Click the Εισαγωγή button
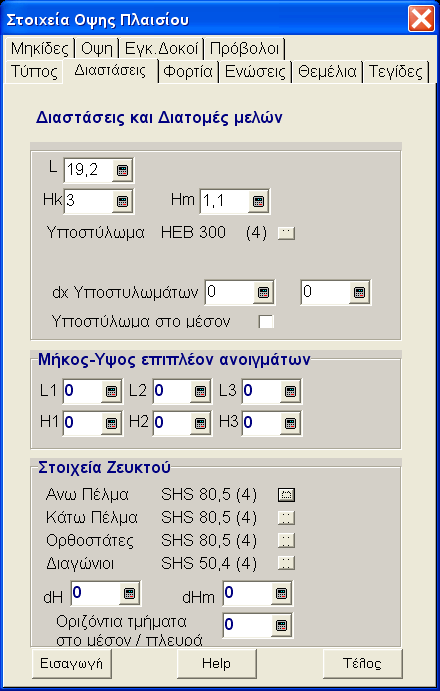440x691 pixels. [71, 663]
